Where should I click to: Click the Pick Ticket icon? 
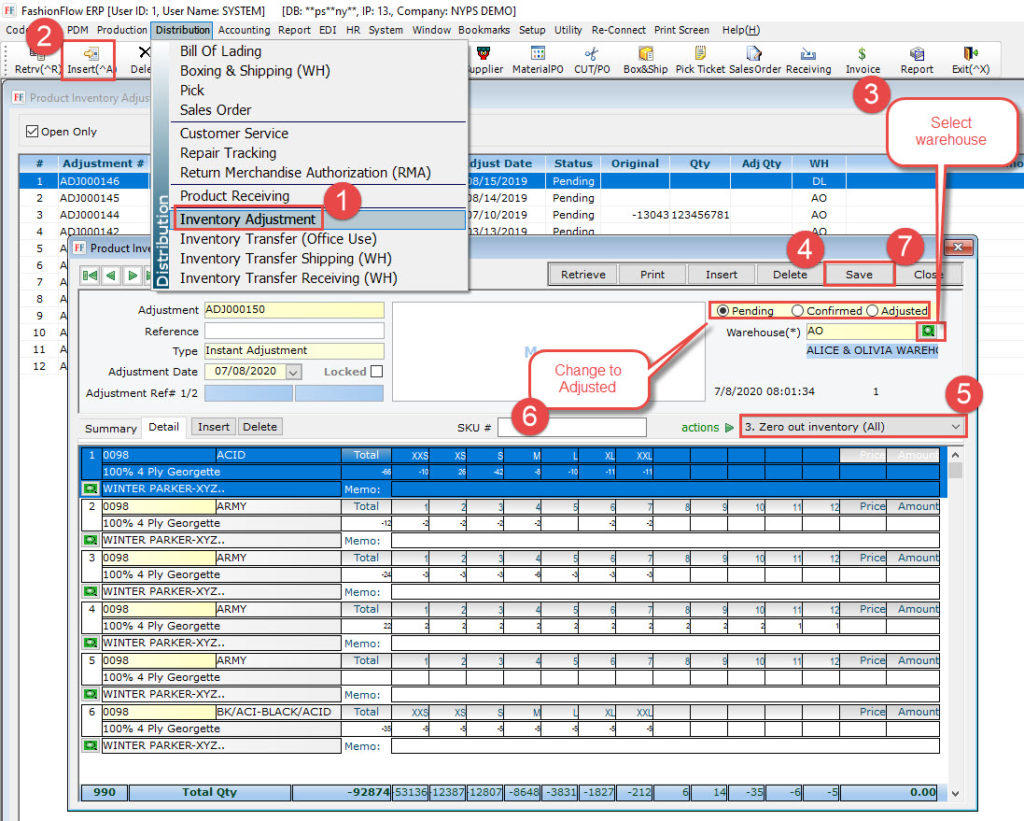700,58
